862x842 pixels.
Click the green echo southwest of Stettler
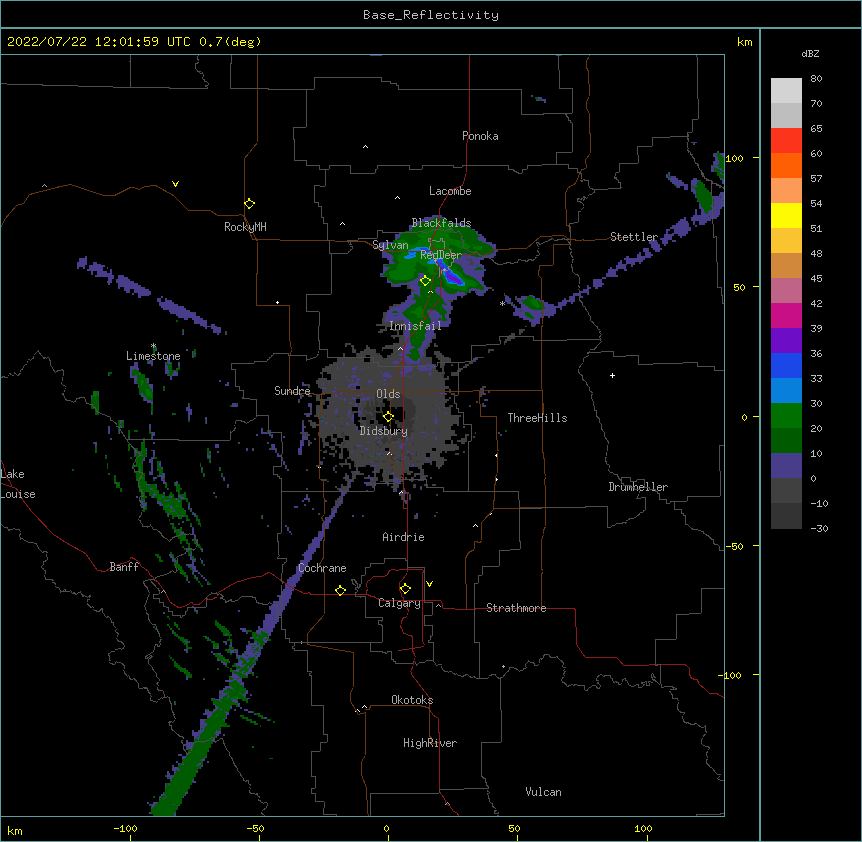pyautogui.click(x=531, y=304)
